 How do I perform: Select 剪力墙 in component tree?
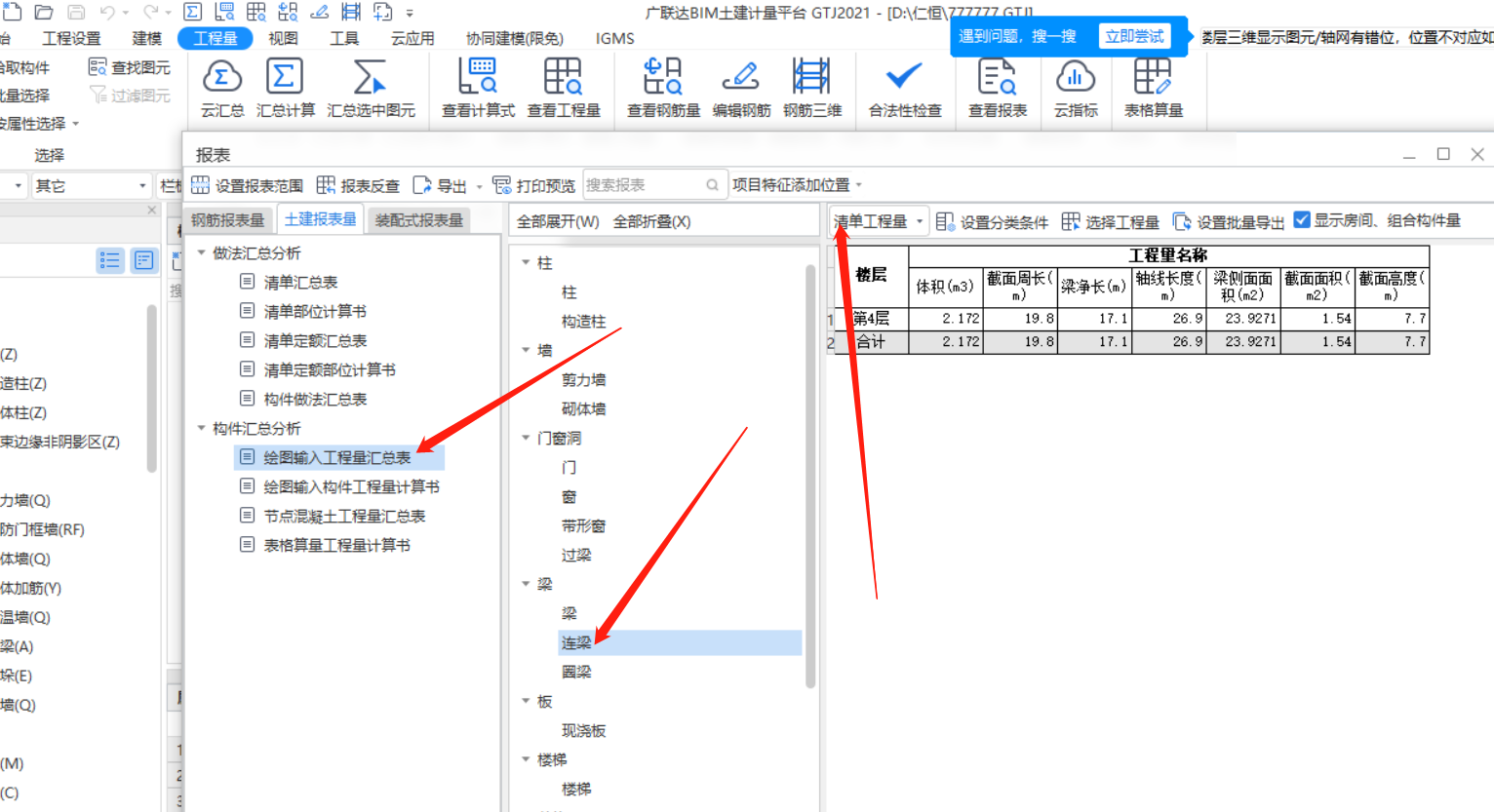(x=583, y=379)
